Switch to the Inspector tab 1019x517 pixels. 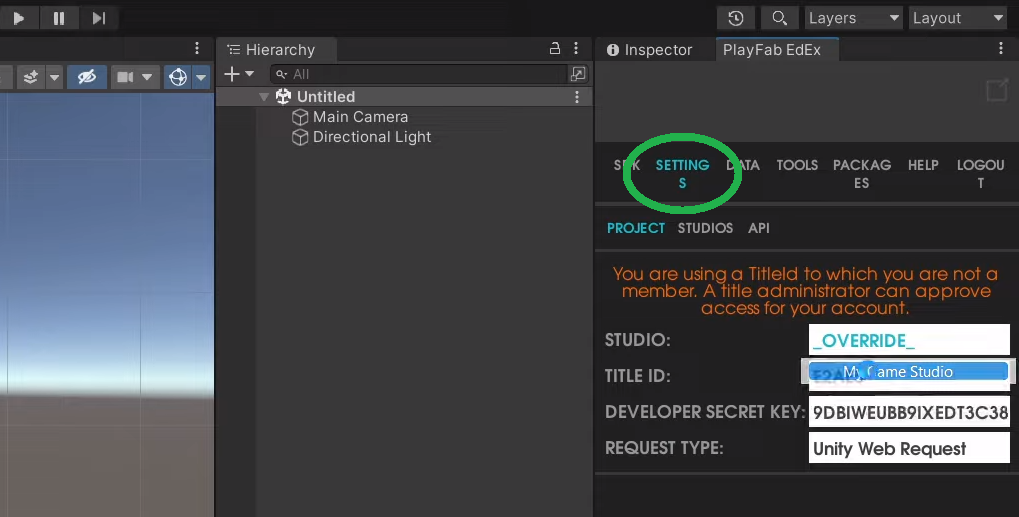pos(650,50)
